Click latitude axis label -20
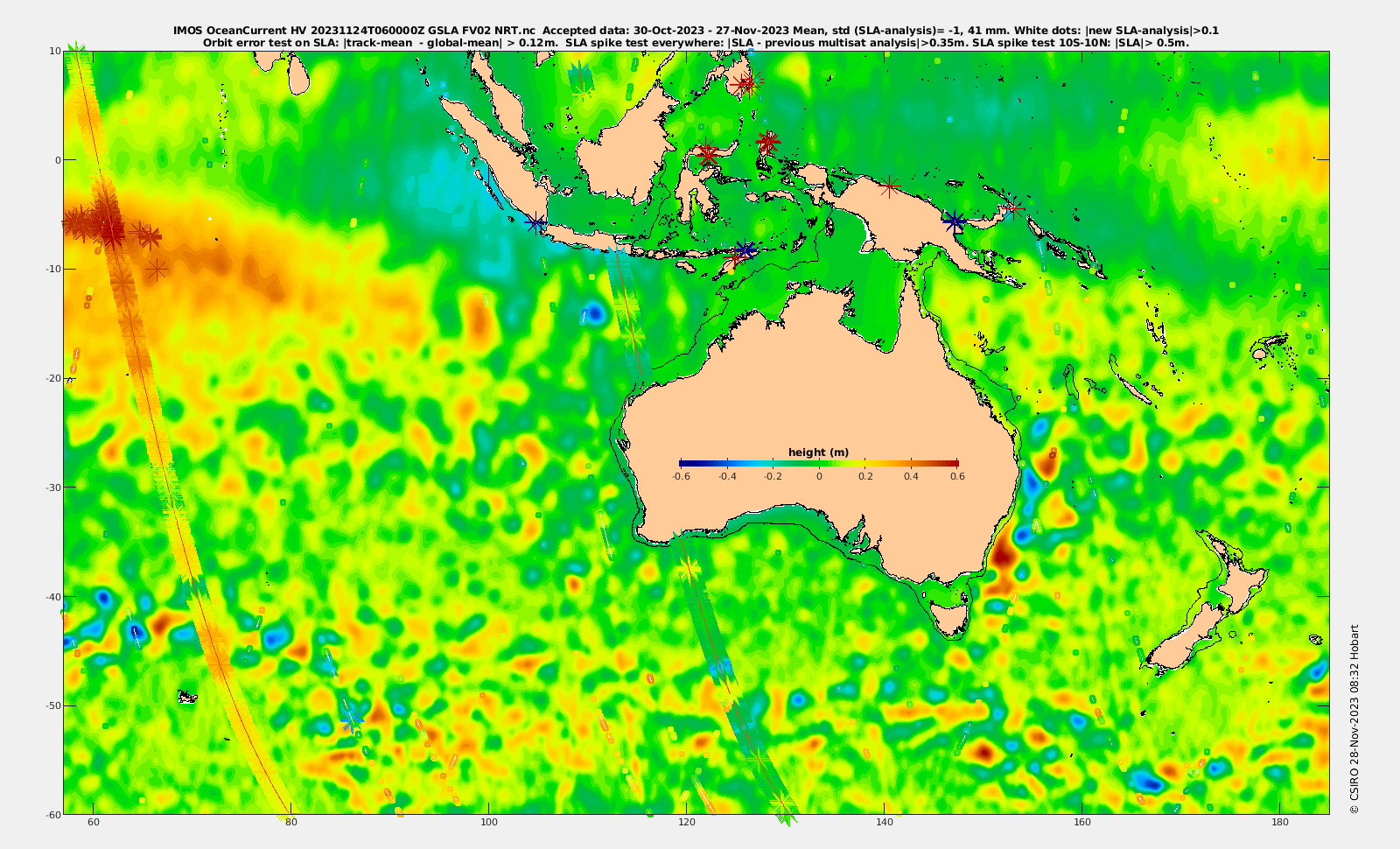1400x849 pixels. pos(52,378)
